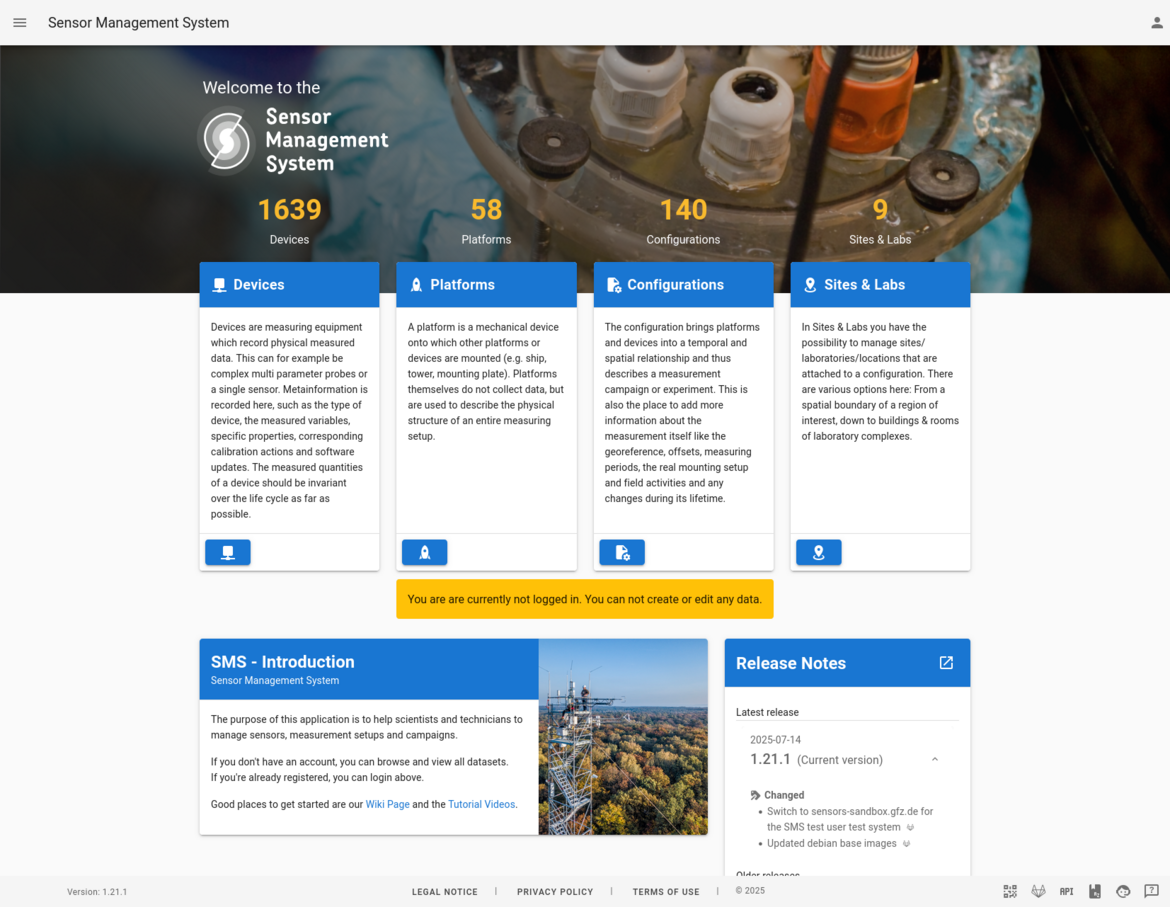Open GitLab link beside 'Updated debian base images'
The image size is (1170, 907).
pyautogui.click(x=907, y=844)
